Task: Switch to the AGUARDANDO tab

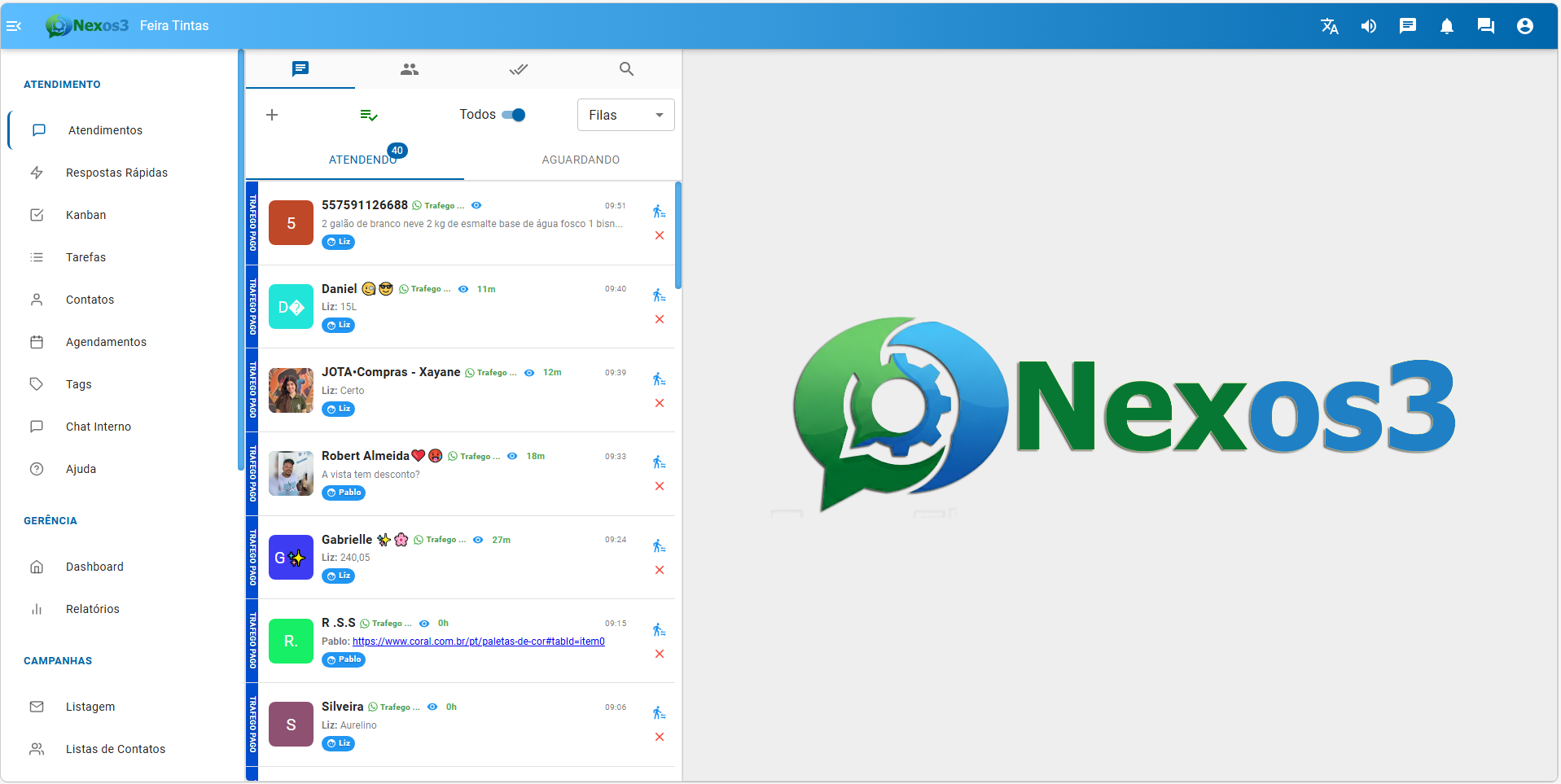Action: click(x=581, y=160)
